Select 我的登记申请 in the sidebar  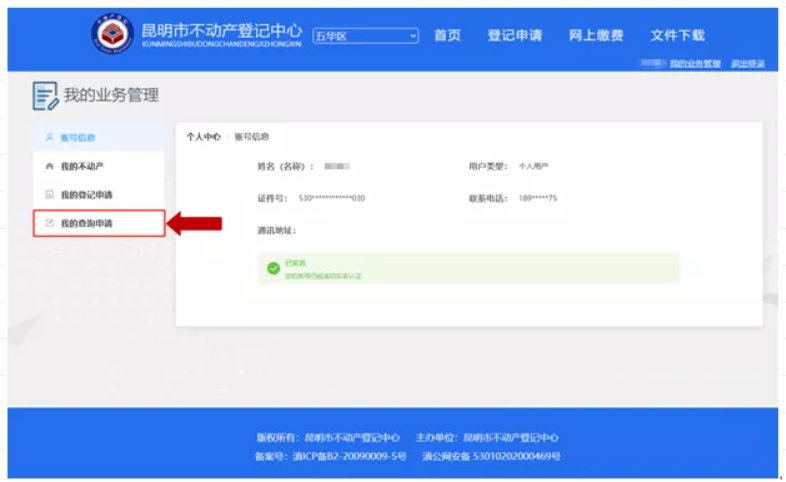[86, 194]
